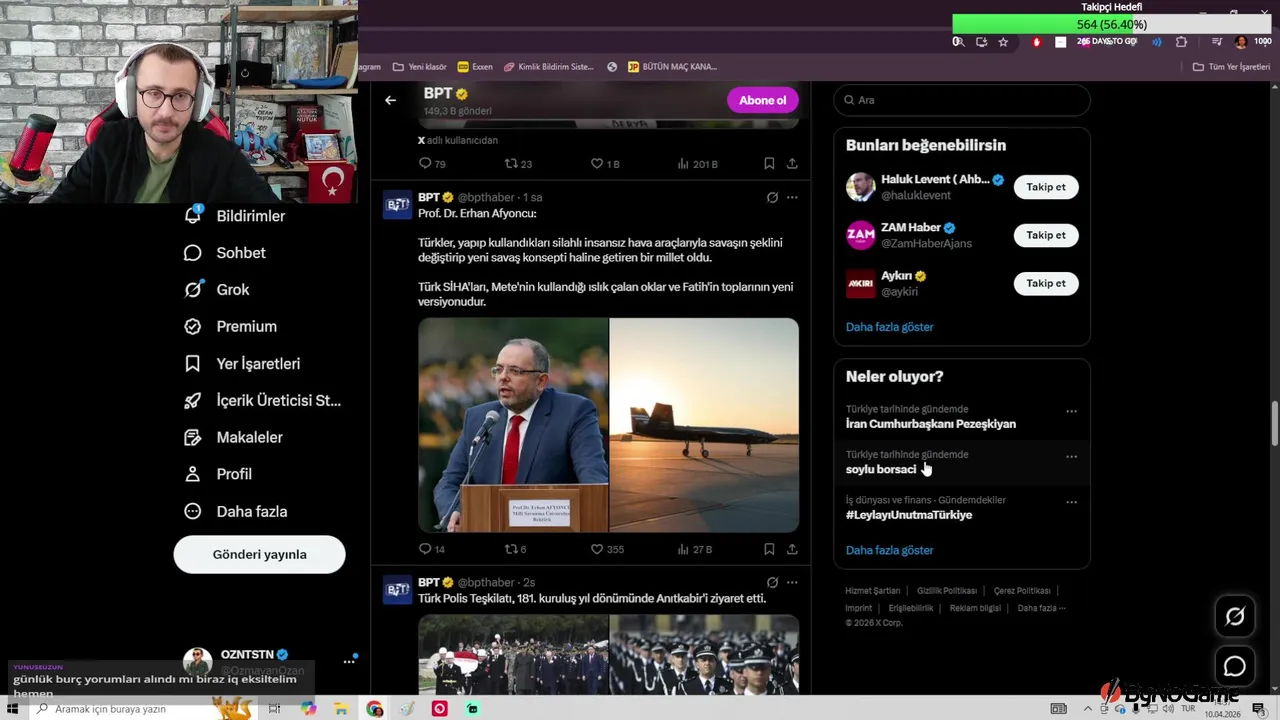1280x720 pixels.
Task: Click the Abone ol button
Action: (763, 100)
